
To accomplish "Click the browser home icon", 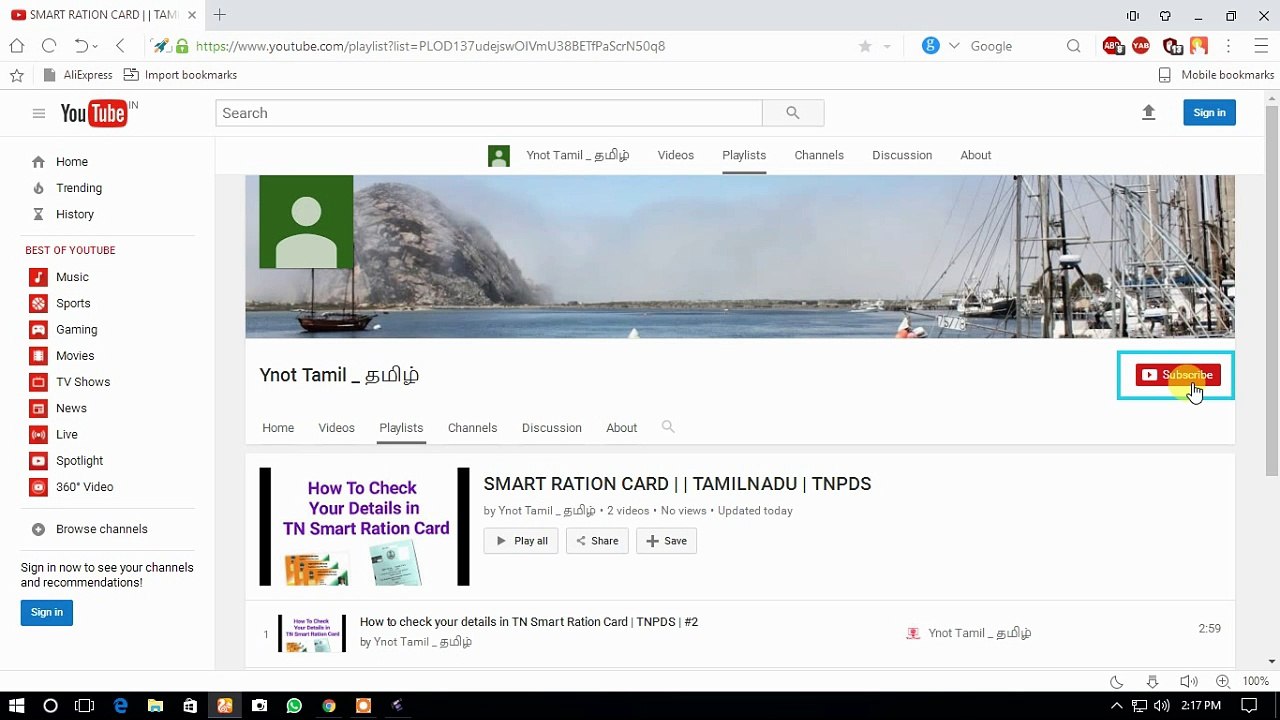I will pyautogui.click(x=17, y=46).
